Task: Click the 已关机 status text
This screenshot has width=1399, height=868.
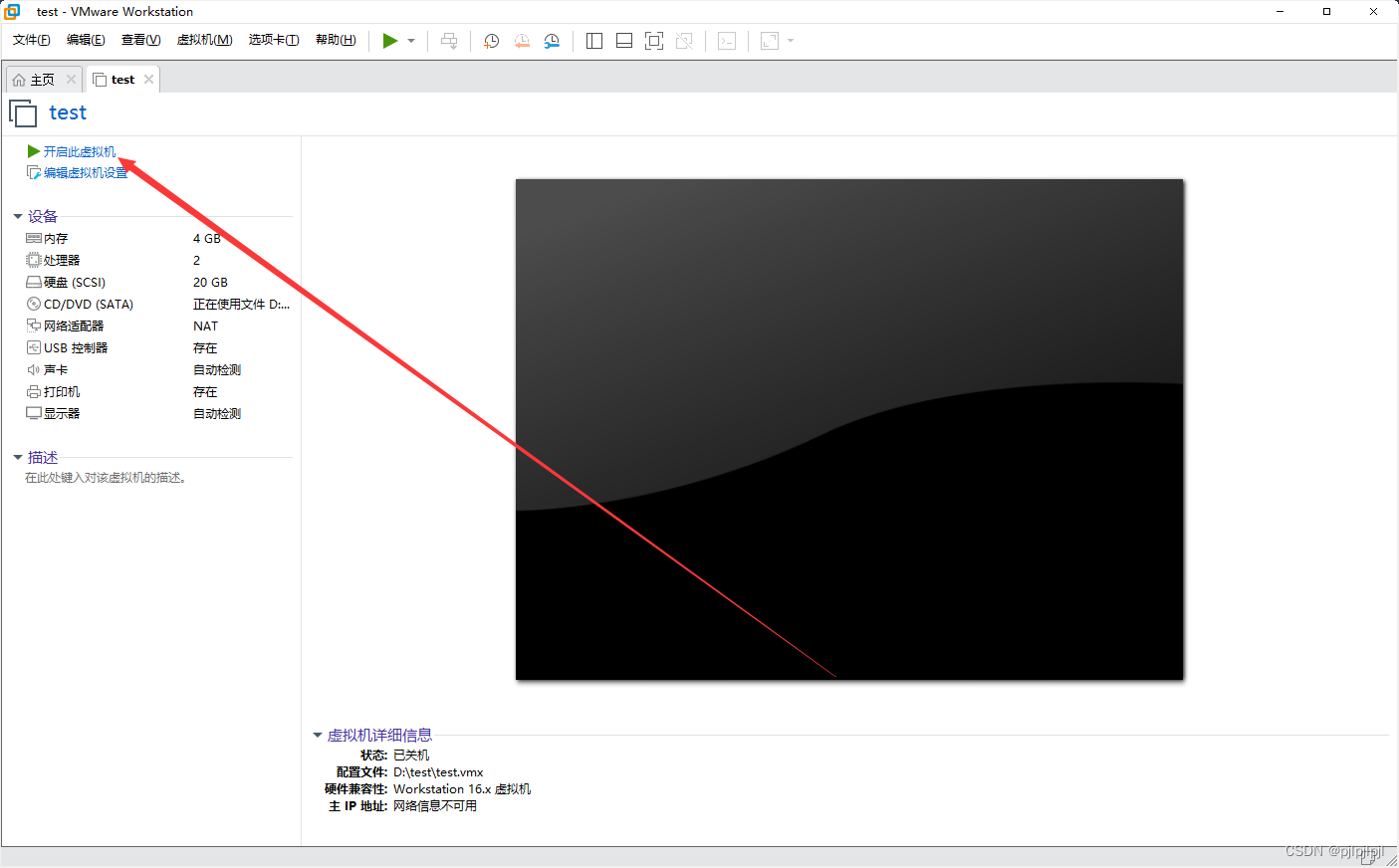Action: pyautogui.click(x=411, y=756)
